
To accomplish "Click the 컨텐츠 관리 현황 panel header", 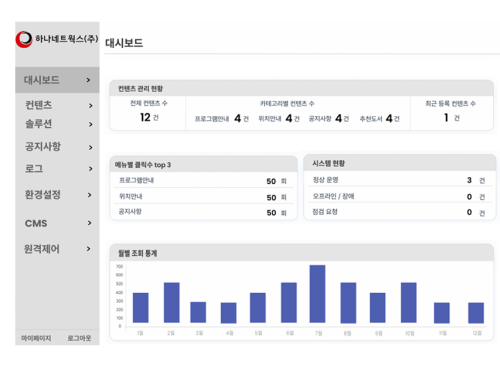I will (x=301, y=89).
